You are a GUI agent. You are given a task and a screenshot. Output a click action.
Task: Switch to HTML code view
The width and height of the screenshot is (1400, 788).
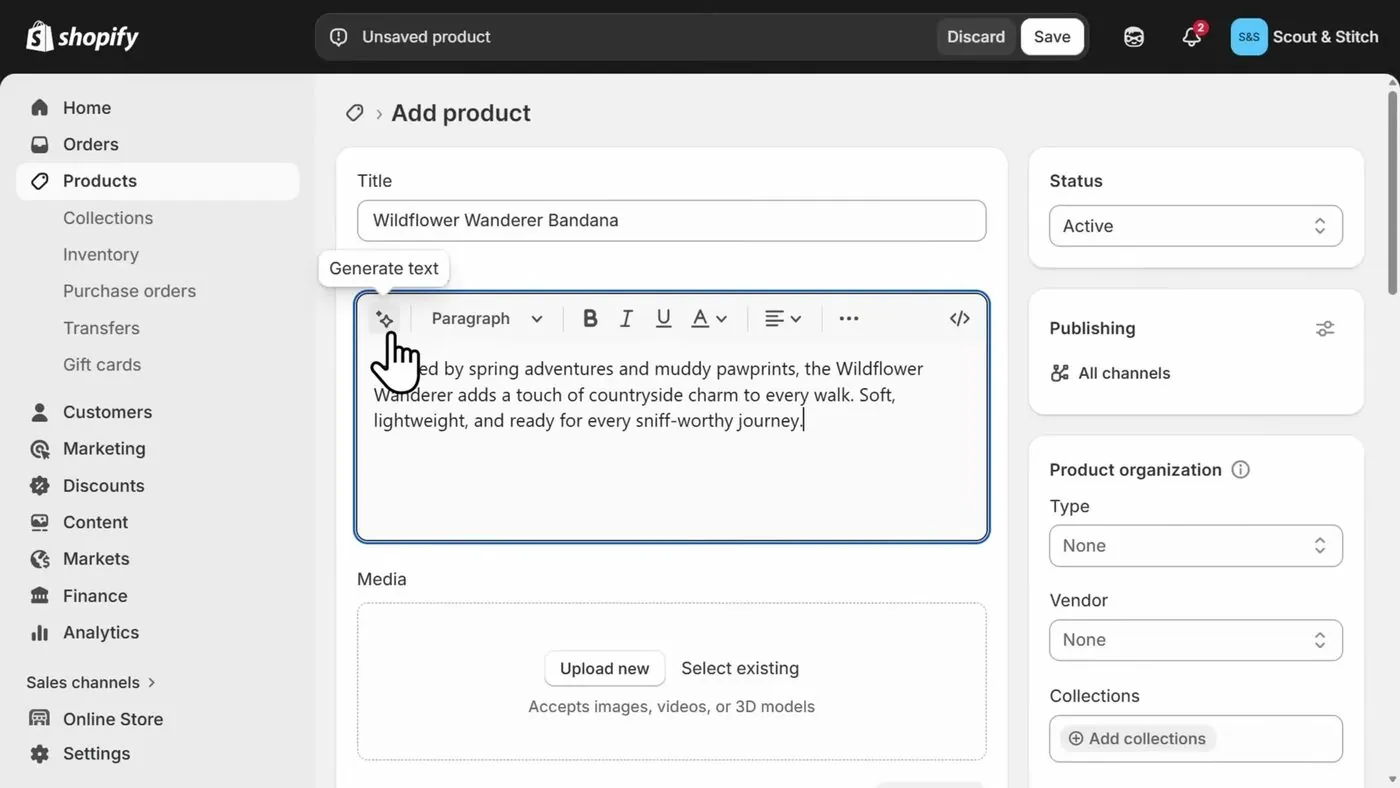[x=960, y=318]
